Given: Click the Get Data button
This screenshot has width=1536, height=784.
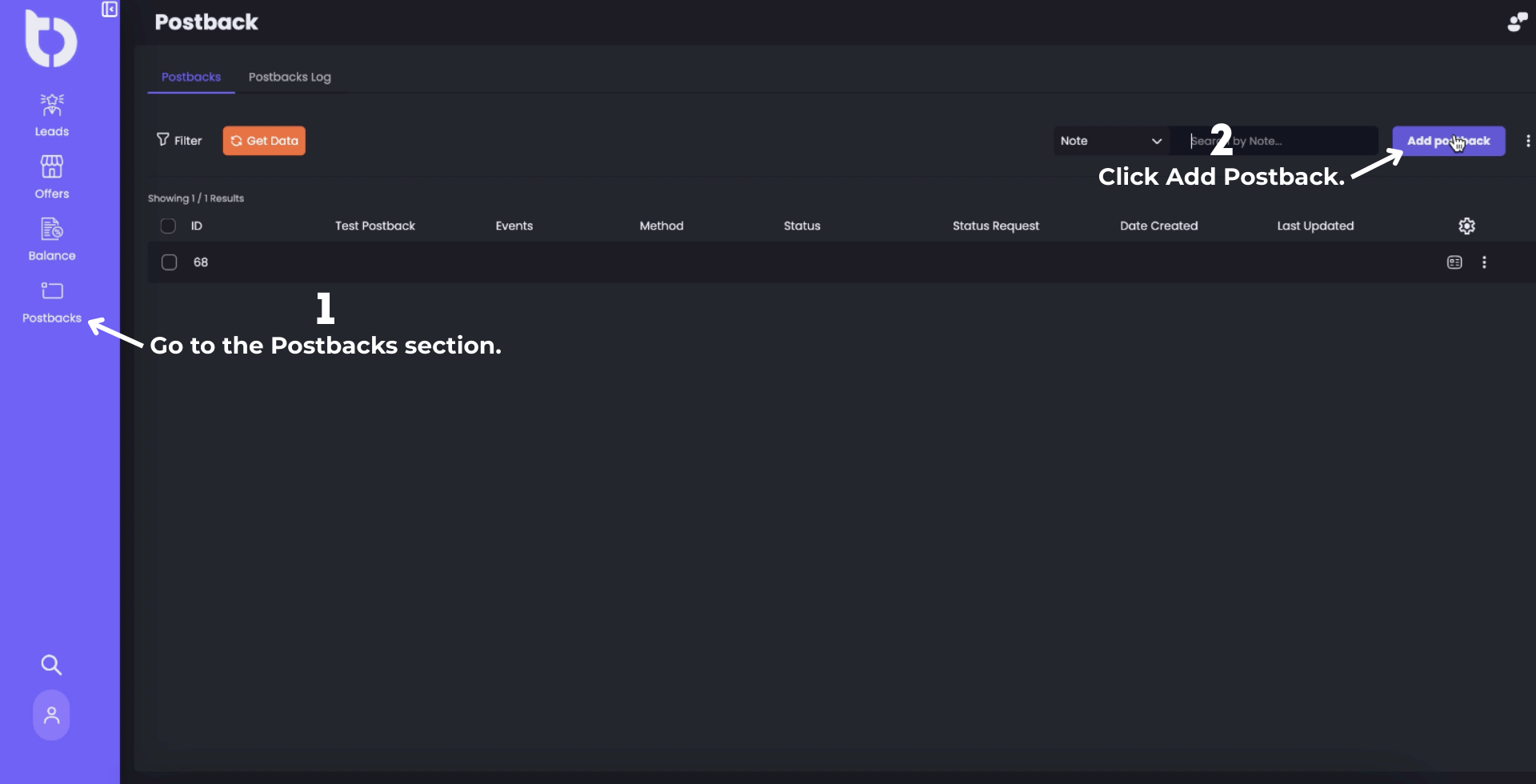Looking at the screenshot, I should [264, 141].
